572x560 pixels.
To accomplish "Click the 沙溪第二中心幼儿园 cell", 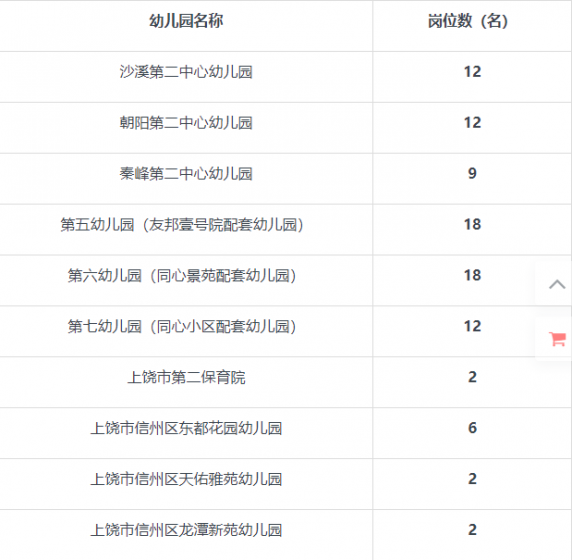I will point(186,72).
